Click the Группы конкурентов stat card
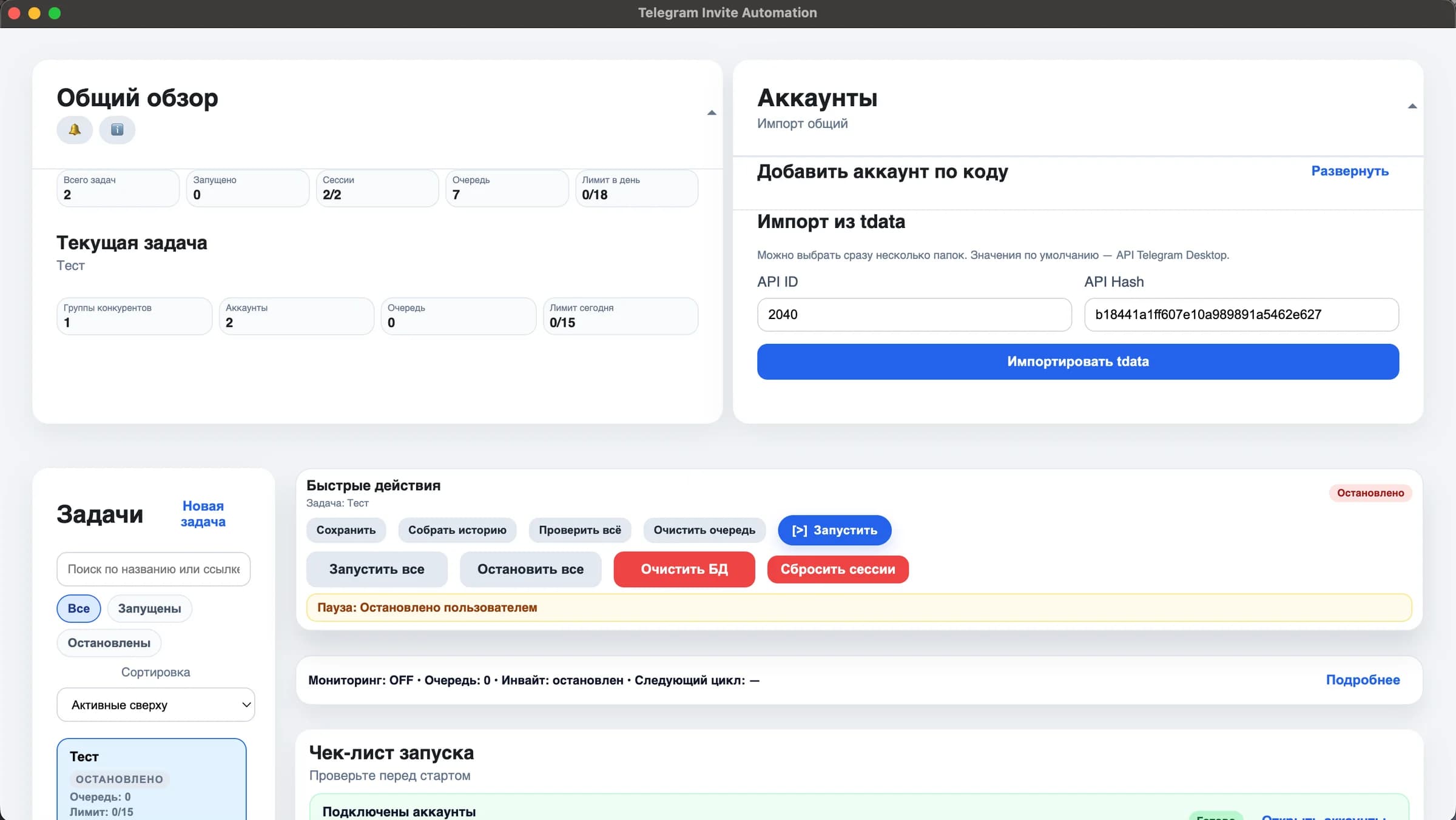Image resolution: width=1456 pixels, height=820 pixels. pyautogui.click(x=135, y=316)
